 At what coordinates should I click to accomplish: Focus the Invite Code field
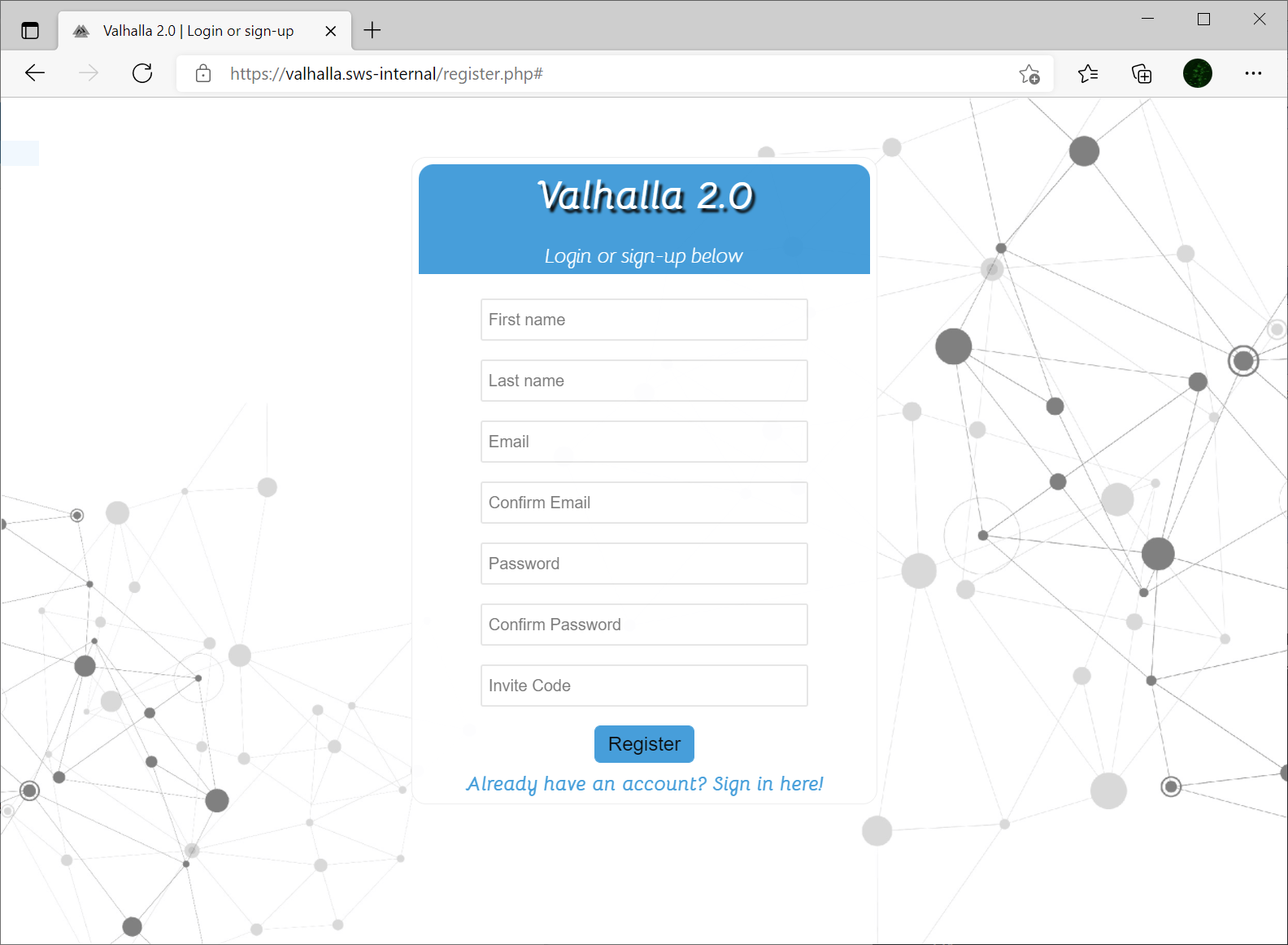tap(644, 686)
